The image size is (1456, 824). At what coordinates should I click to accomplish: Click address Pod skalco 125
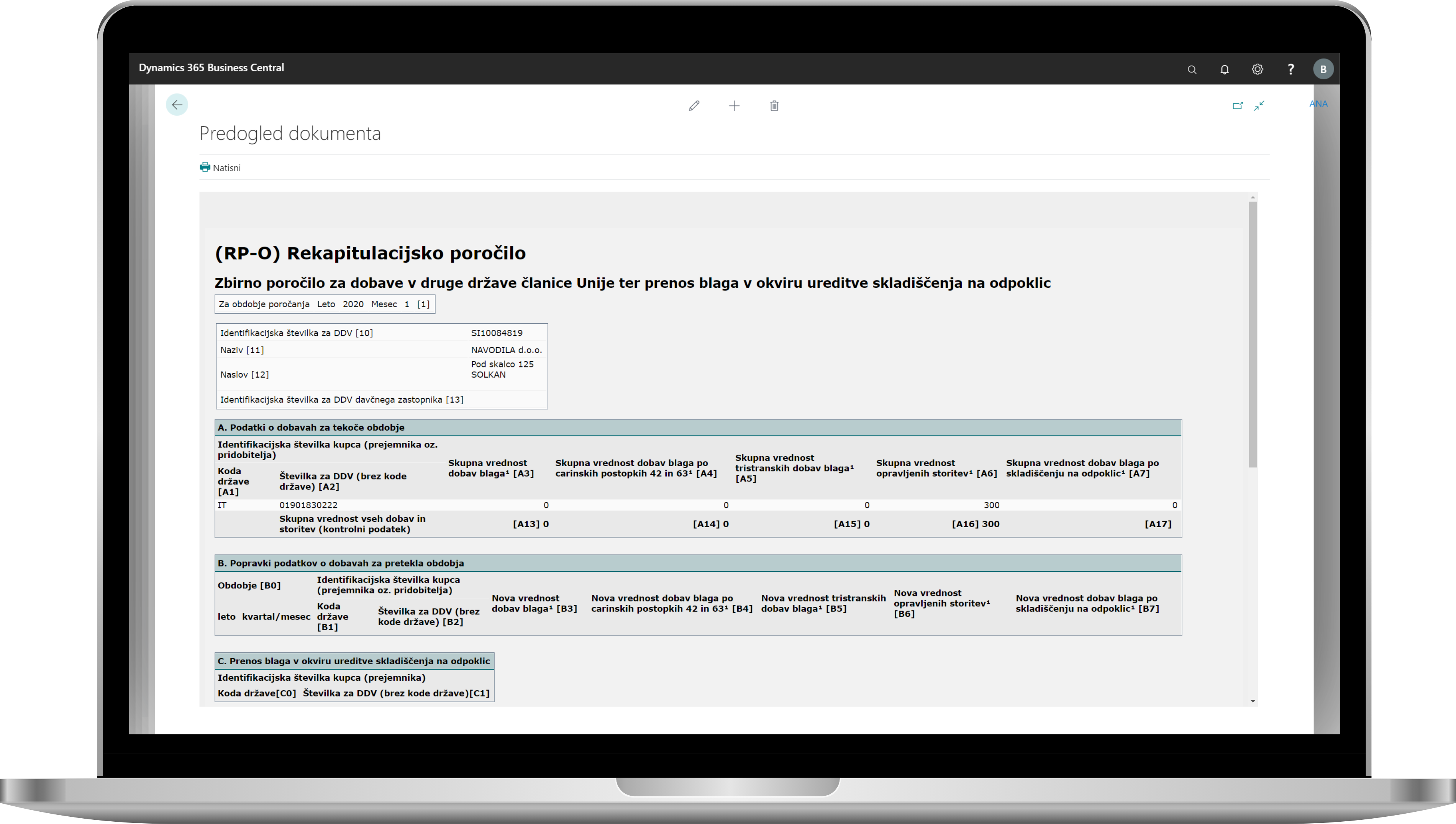point(502,364)
